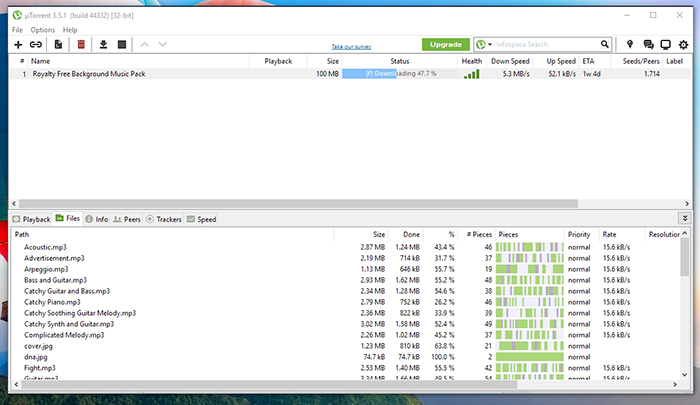This screenshot has width=700, height=405.
Task: Click the pieces bar for Acoustic.mp3
Action: [529, 247]
